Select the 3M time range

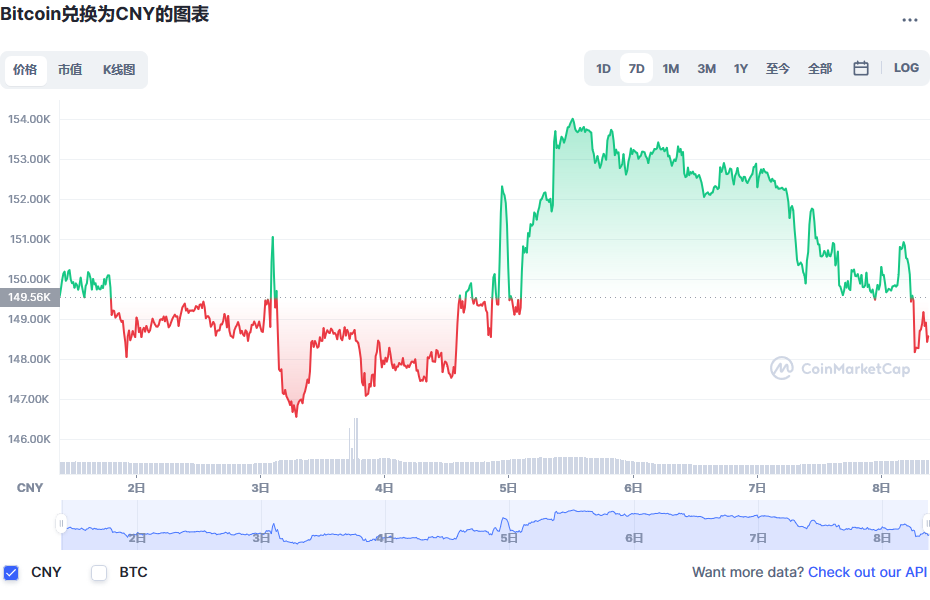(706, 69)
